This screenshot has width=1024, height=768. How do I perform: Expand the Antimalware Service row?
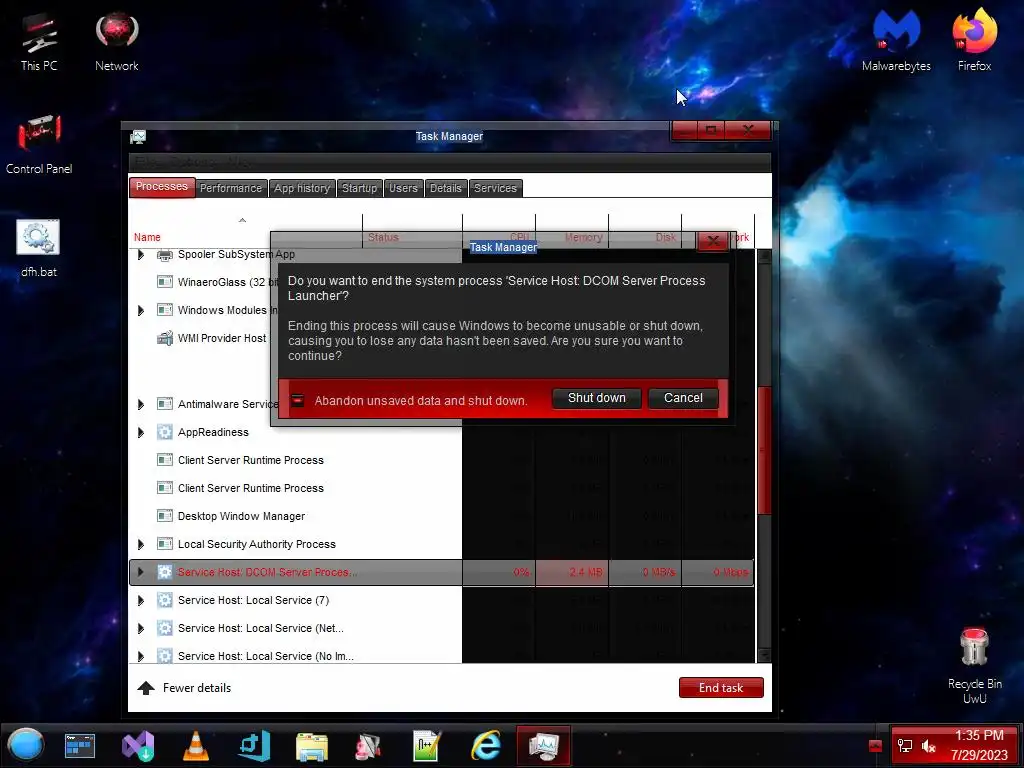coord(140,404)
